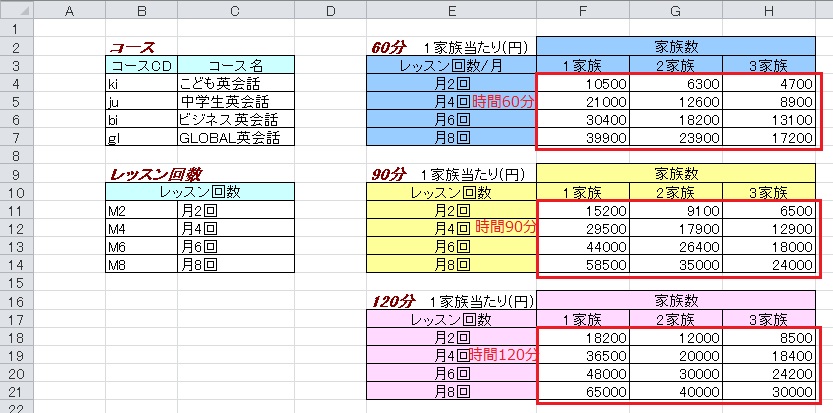Click 家族数 header in blue table
833x413 pixels.
pyautogui.click(x=676, y=47)
